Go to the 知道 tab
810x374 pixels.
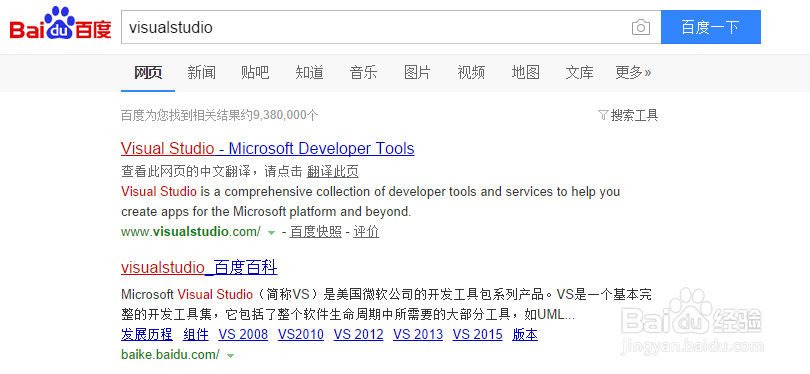click(x=309, y=73)
